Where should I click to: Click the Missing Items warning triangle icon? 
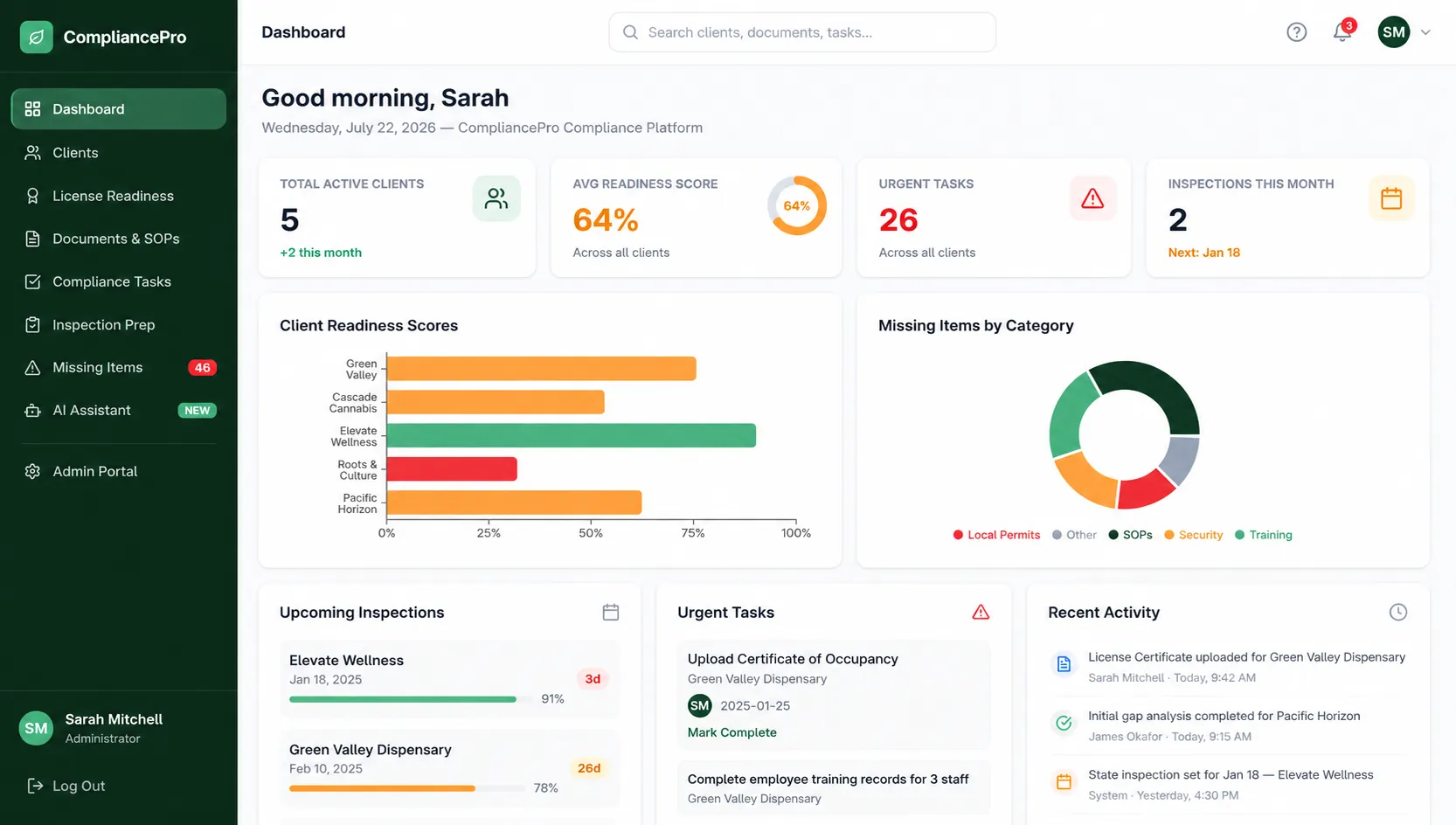pos(32,368)
